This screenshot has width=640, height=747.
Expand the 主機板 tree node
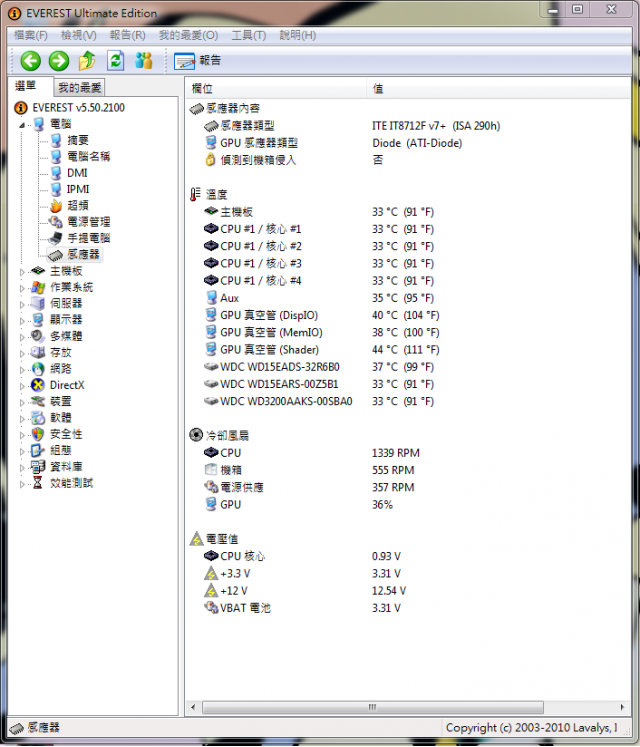point(22,272)
